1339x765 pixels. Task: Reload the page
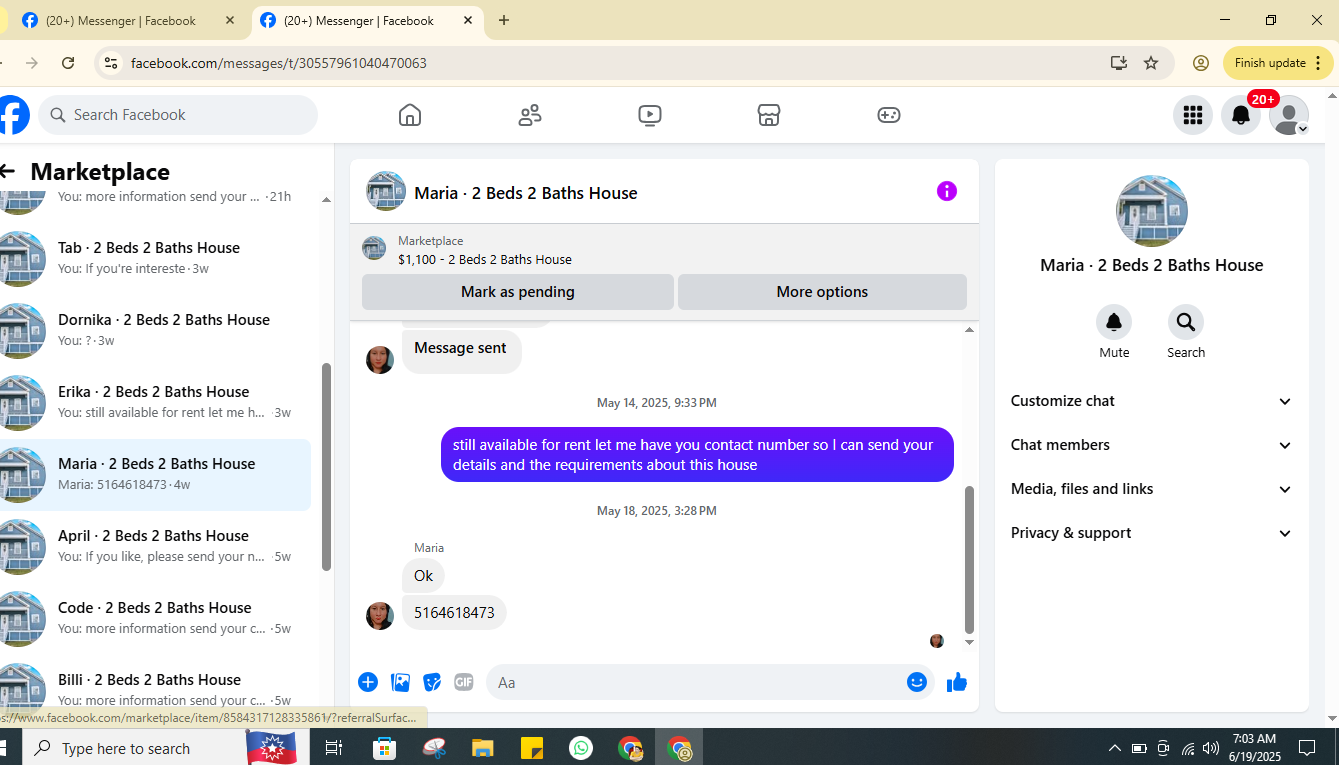tap(68, 63)
